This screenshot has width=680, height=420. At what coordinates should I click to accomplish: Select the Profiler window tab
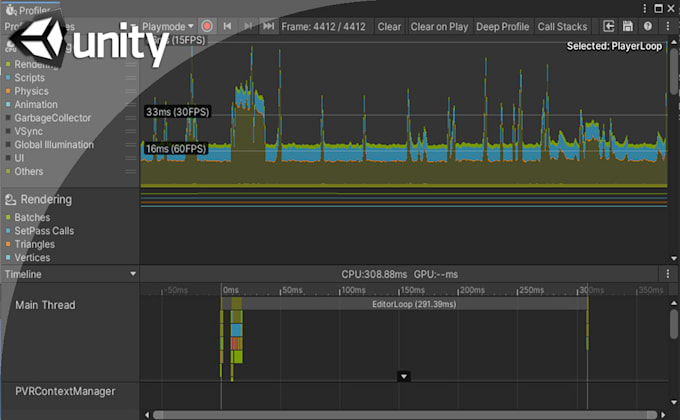[28, 10]
